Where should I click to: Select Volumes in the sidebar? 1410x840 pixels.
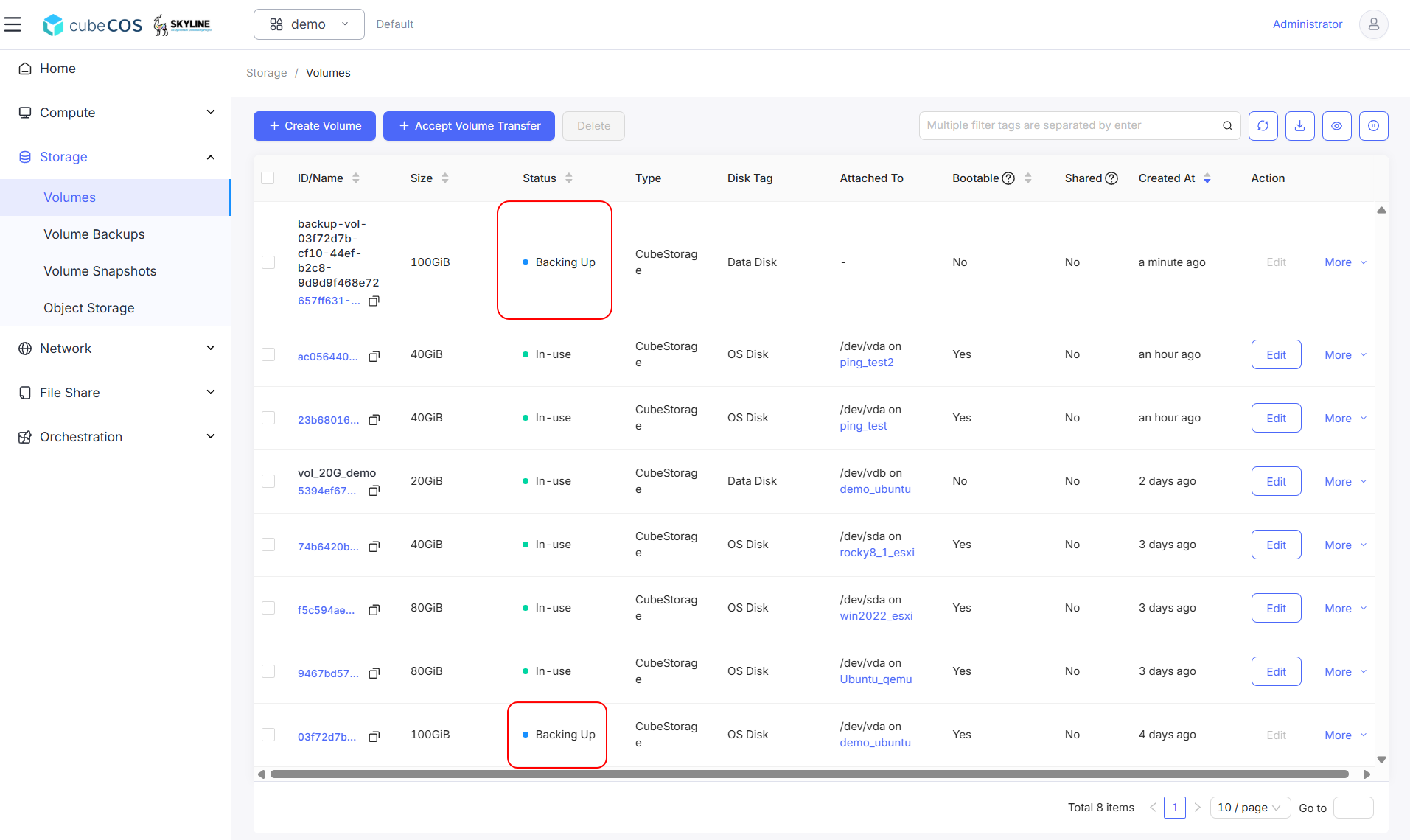click(x=115, y=197)
